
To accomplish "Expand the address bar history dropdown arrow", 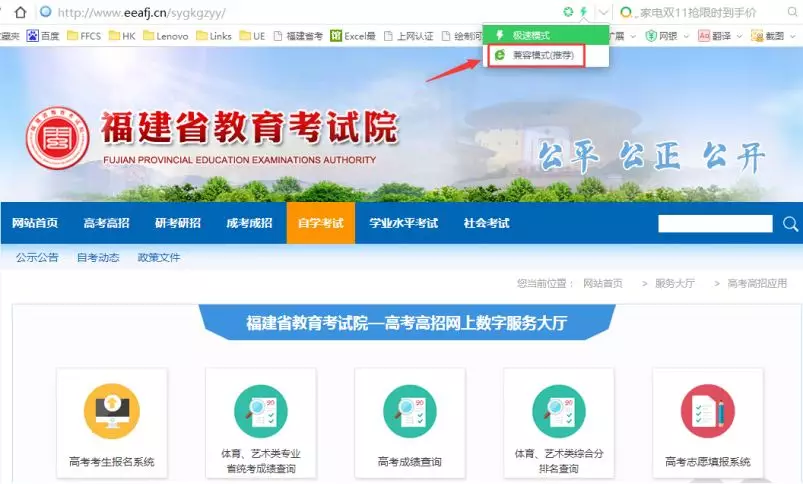I will coord(604,12).
